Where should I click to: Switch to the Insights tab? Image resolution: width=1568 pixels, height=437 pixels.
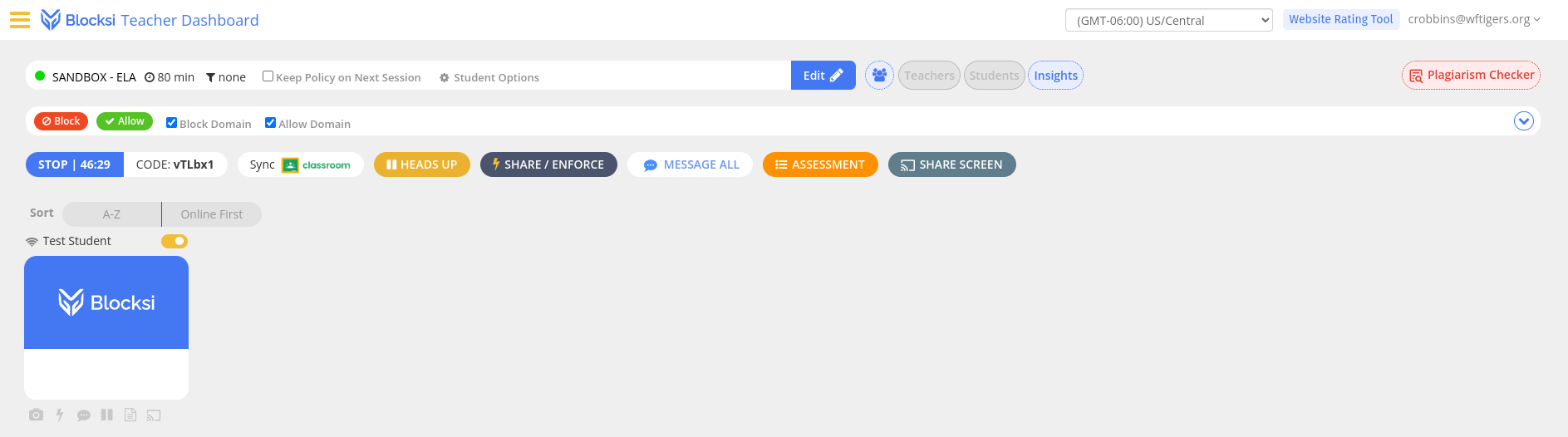1055,76
